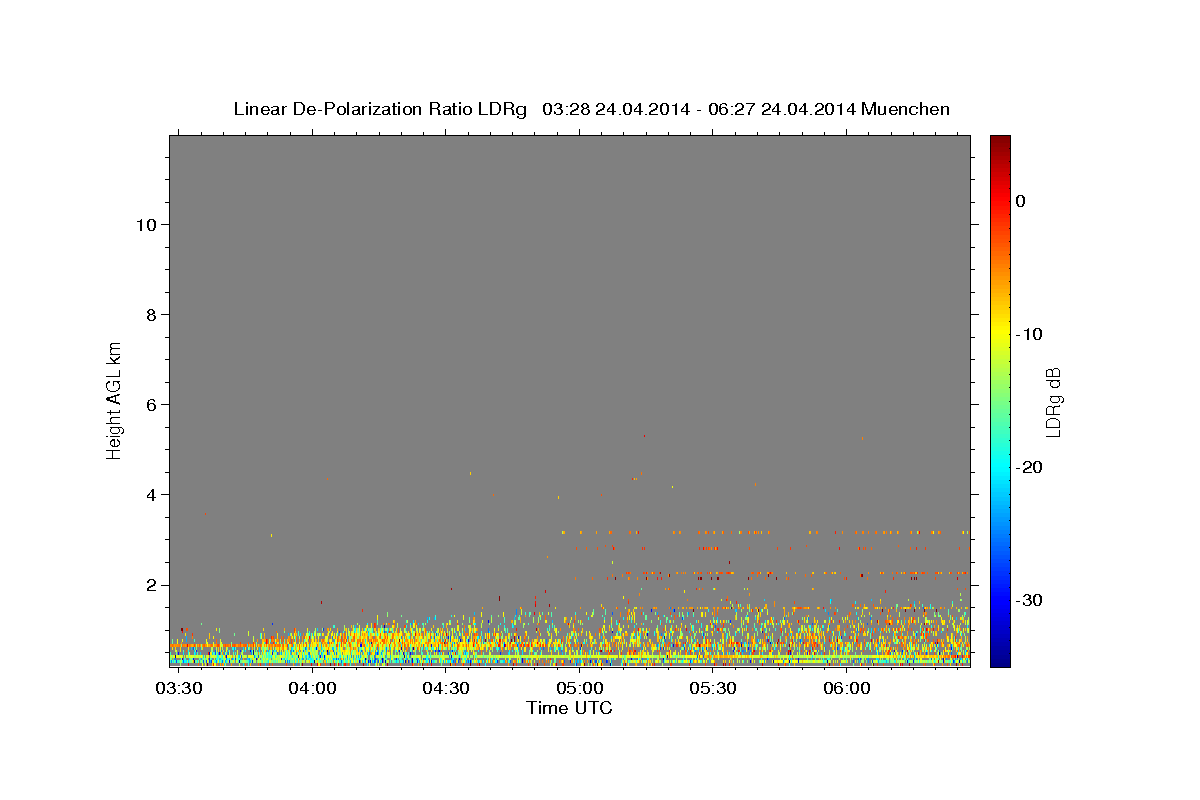The height and width of the screenshot is (800, 1200).
Task: Click the 05:30 time tick label
Action: [712, 688]
